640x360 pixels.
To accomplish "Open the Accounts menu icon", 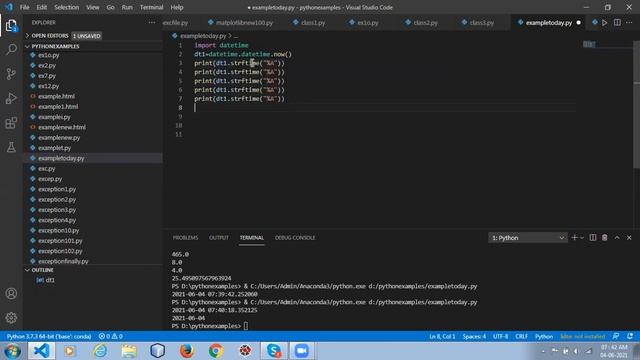I will pyautogui.click(x=11, y=293).
